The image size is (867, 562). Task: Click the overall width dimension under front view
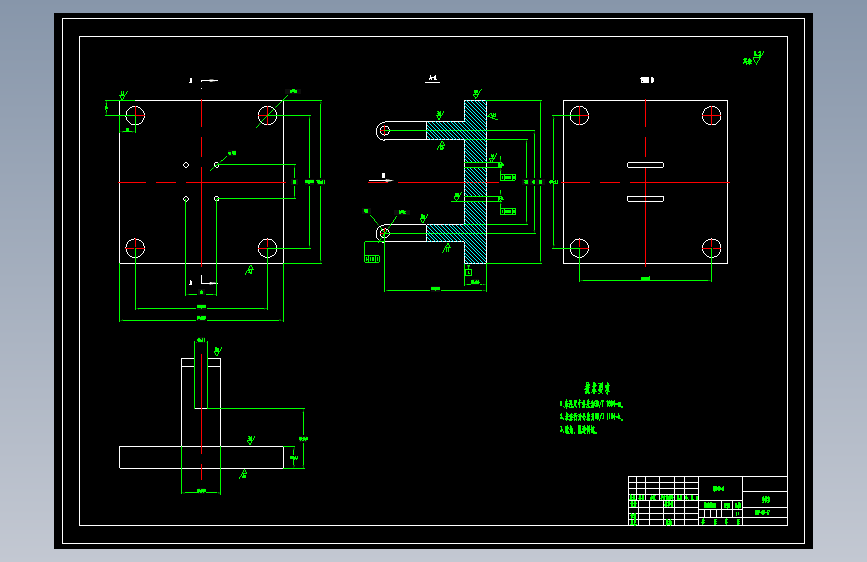point(201,319)
